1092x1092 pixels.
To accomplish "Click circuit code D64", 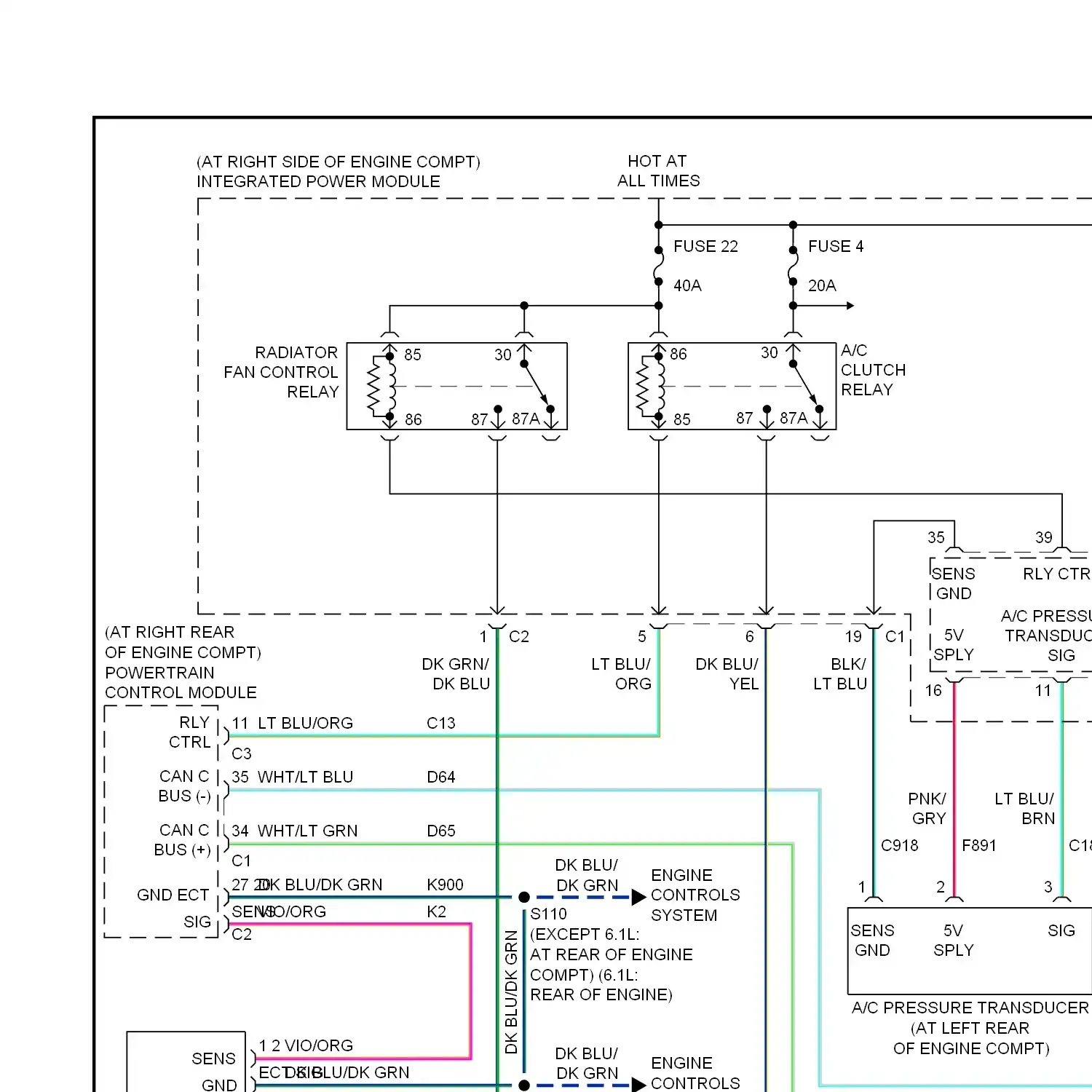I will tap(440, 777).
